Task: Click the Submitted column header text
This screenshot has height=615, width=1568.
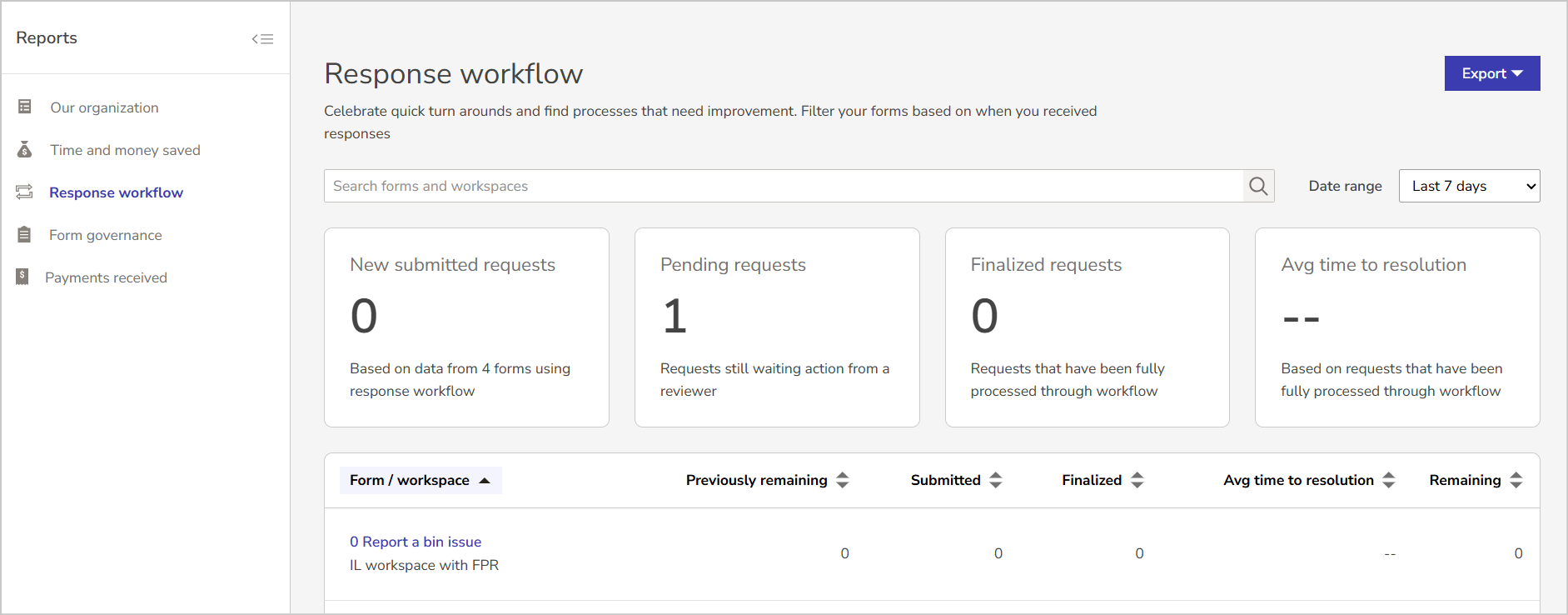Action: pos(946,480)
